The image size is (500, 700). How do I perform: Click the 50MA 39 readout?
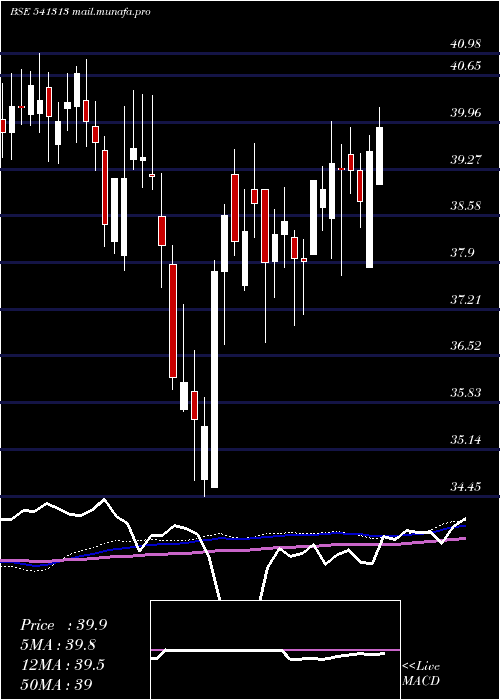(x=56, y=684)
